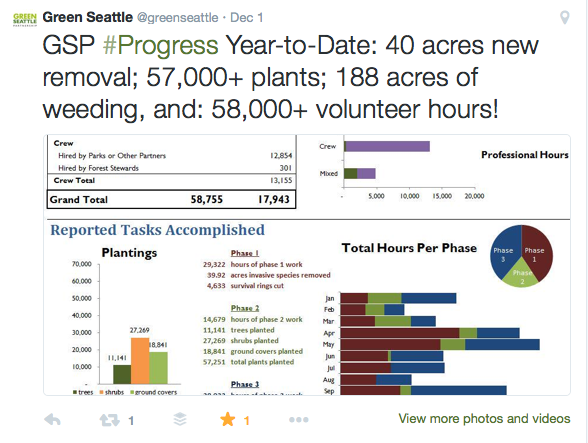Open the attached report image

307,265
